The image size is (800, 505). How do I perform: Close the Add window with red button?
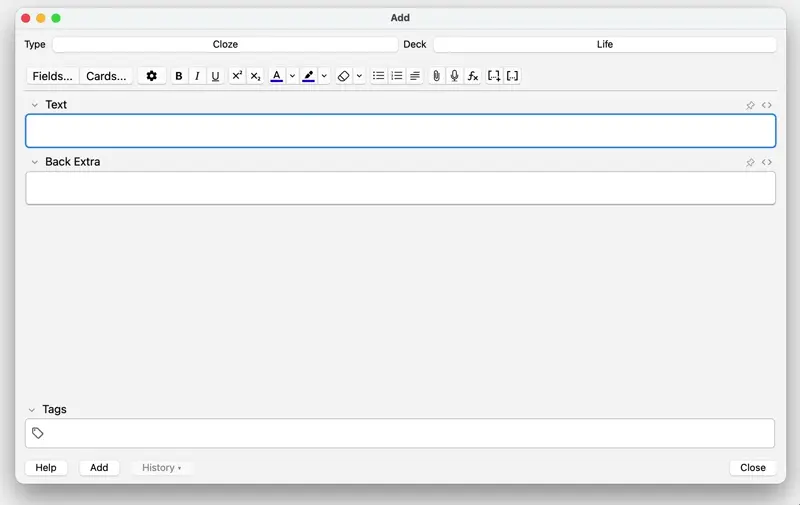(x=26, y=18)
